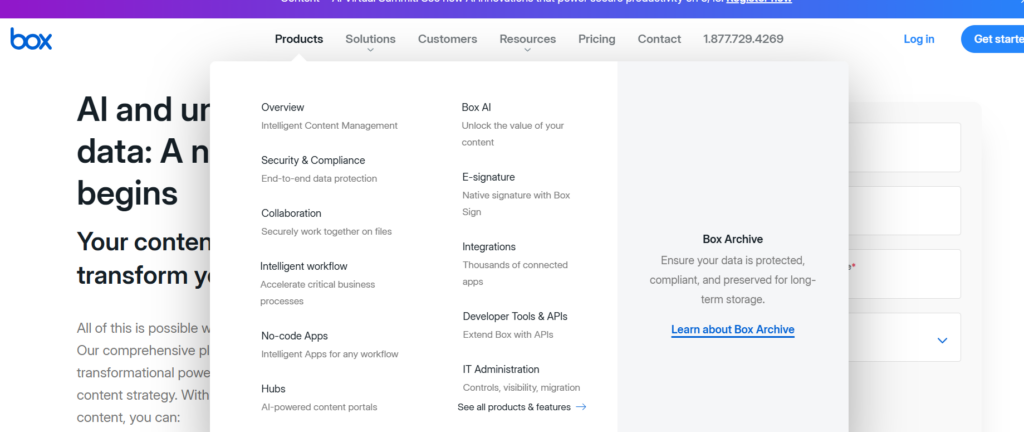Image resolution: width=1024 pixels, height=432 pixels.
Task: Click the Log in link
Action: click(918, 40)
